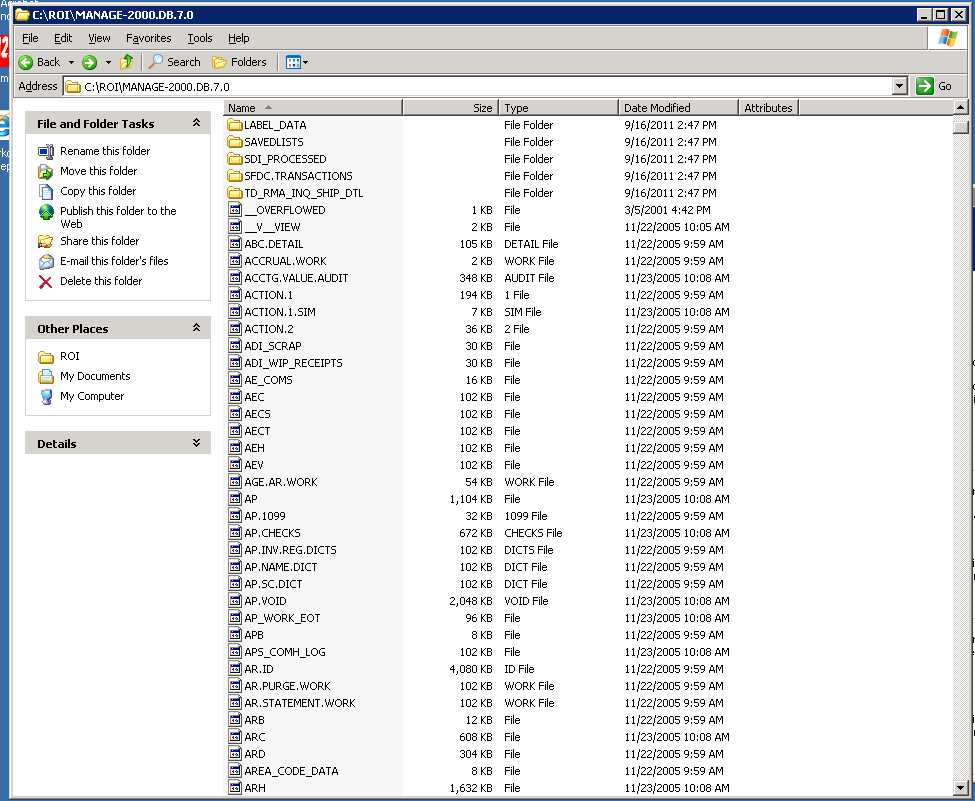Click the Back arrow icon
Image resolution: width=975 pixels, height=801 pixels.
pos(25,62)
